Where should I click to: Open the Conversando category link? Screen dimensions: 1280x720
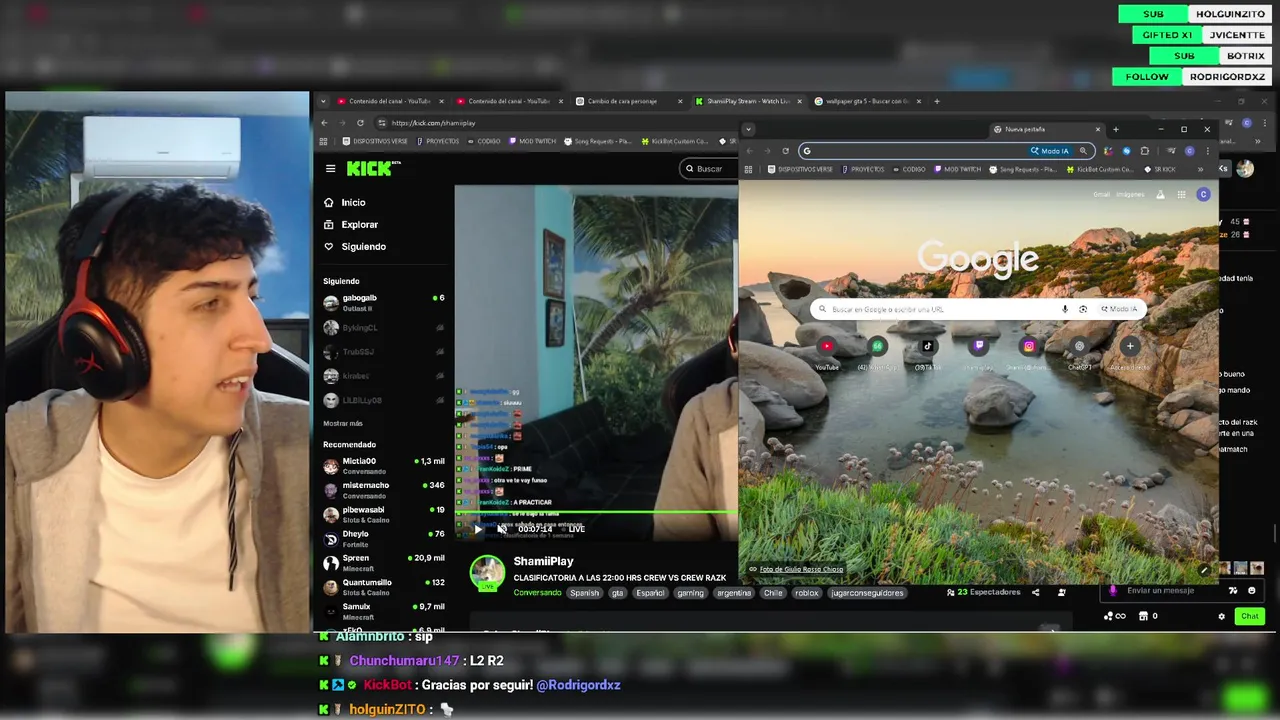click(x=537, y=593)
